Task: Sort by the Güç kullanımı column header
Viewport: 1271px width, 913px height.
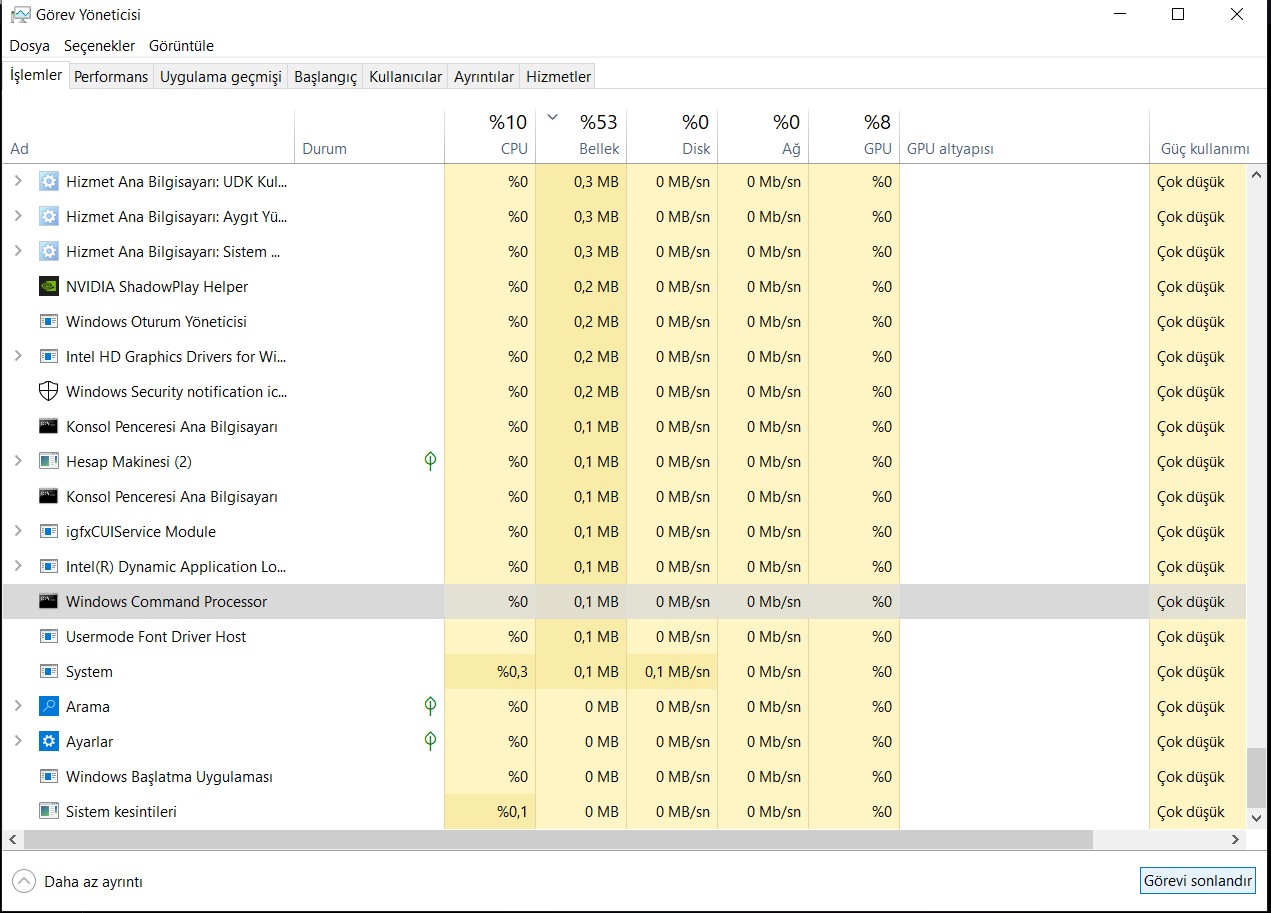Action: click(x=1205, y=136)
